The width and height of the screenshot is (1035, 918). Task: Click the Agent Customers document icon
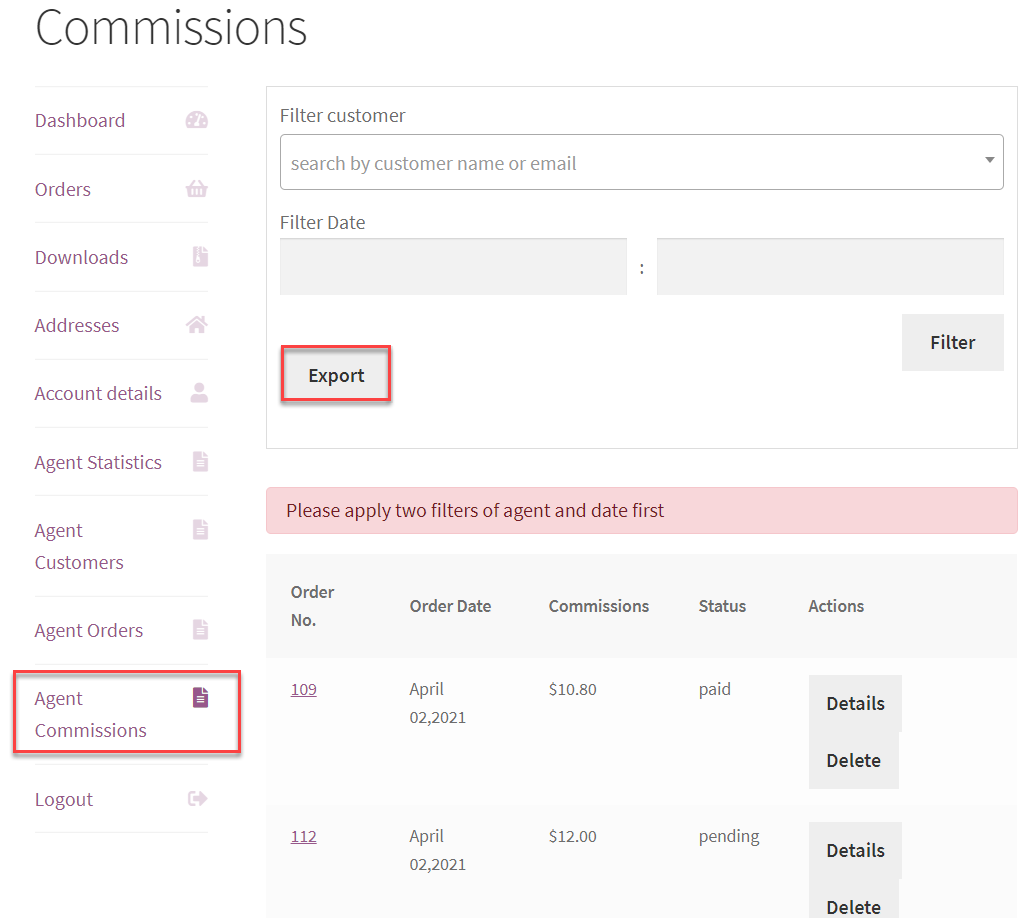click(200, 530)
